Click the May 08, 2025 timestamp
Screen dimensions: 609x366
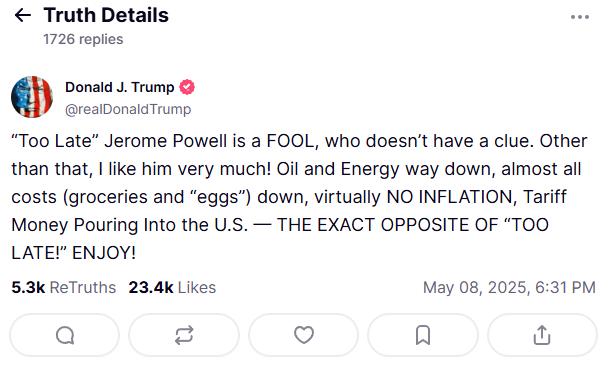pyautogui.click(x=509, y=288)
